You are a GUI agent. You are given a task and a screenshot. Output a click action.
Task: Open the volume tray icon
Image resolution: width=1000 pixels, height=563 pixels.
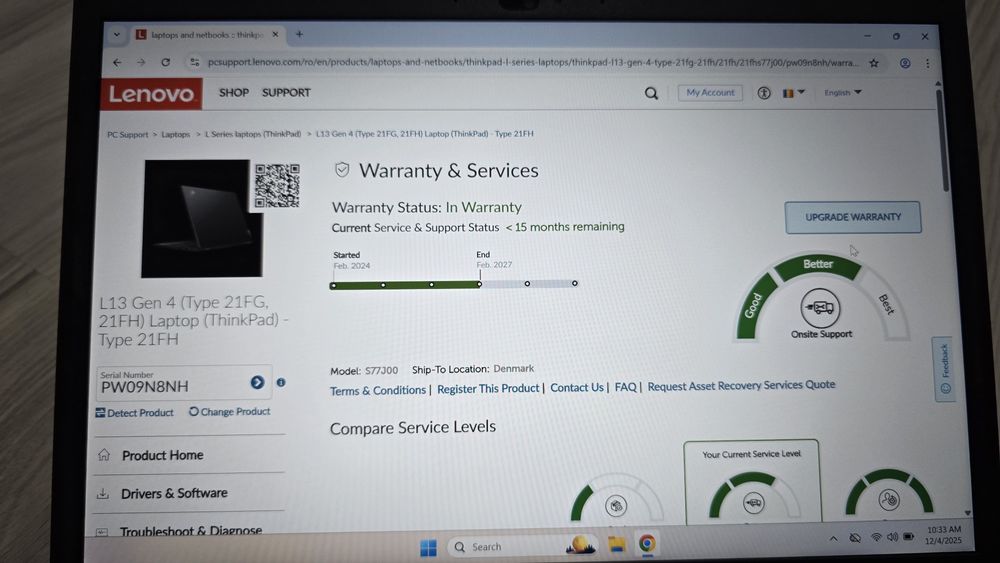coord(892,537)
